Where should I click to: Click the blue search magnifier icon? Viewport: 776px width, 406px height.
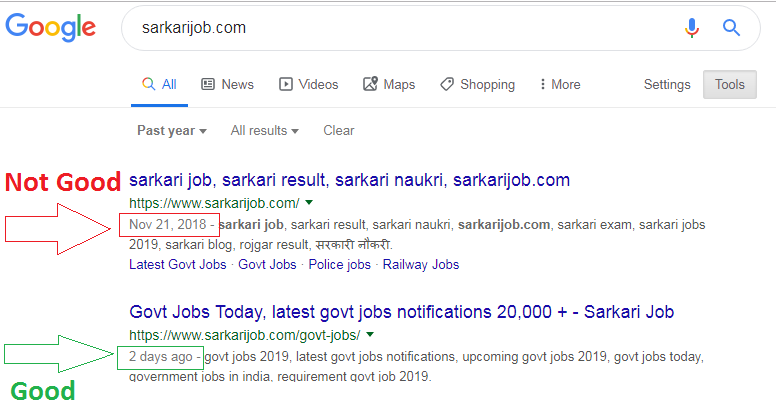coord(731,28)
